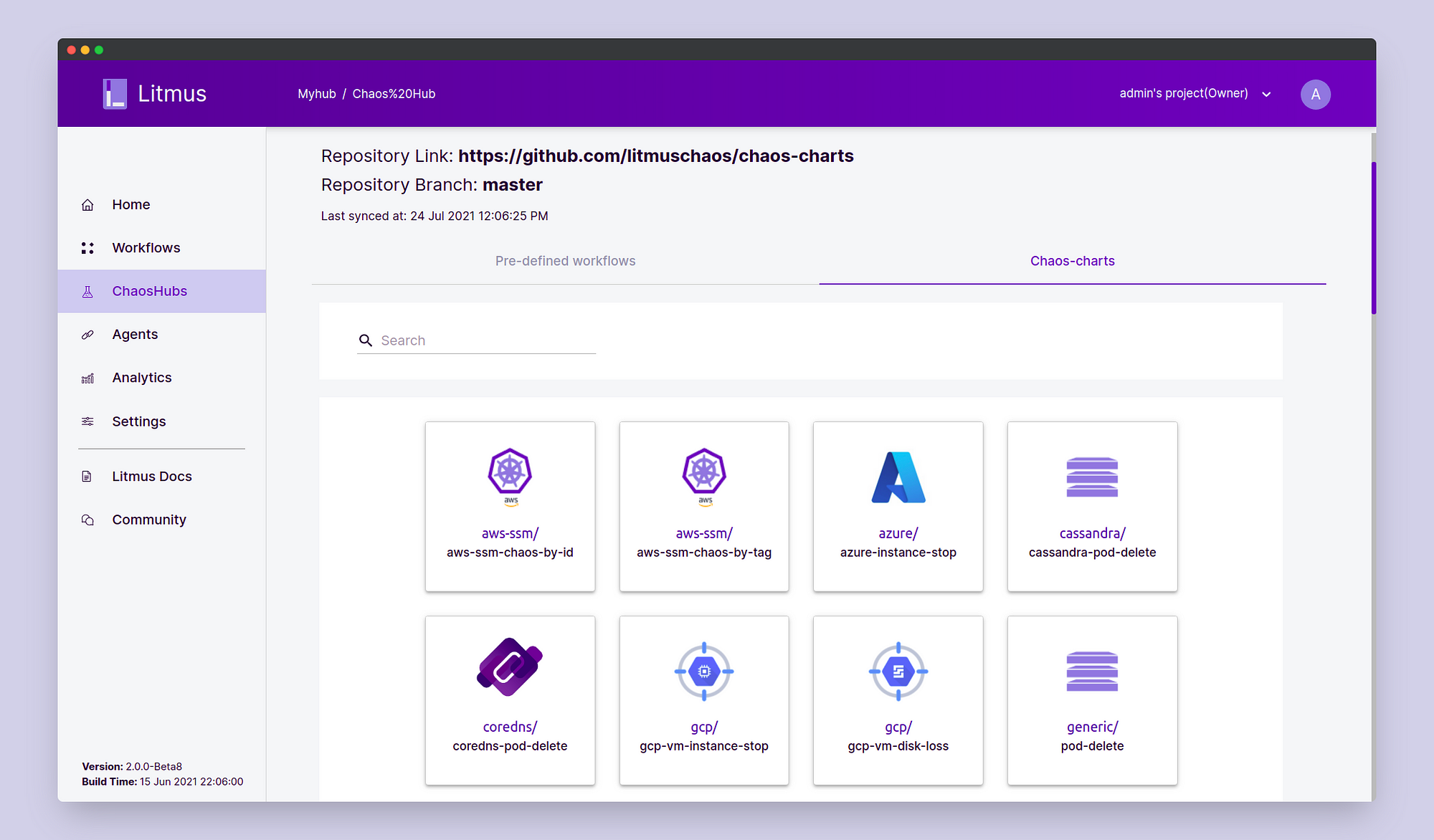Open aws-ssm-chaos-by-tag chart card
Screen dimensions: 1434x840
[704, 507]
